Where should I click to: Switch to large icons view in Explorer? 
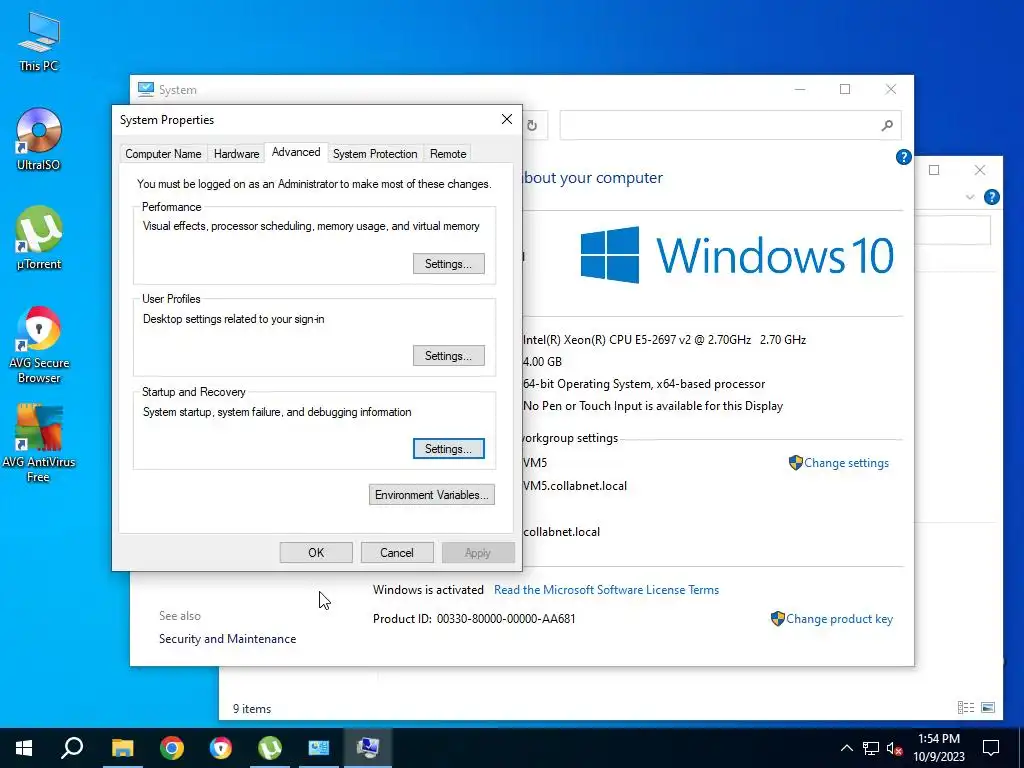click(x=988, y=708)
